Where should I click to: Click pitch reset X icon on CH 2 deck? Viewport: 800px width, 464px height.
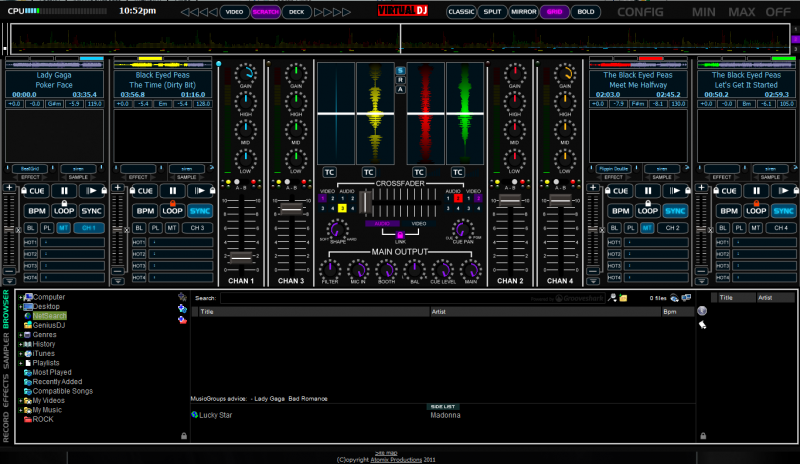(x=603, y=230)
